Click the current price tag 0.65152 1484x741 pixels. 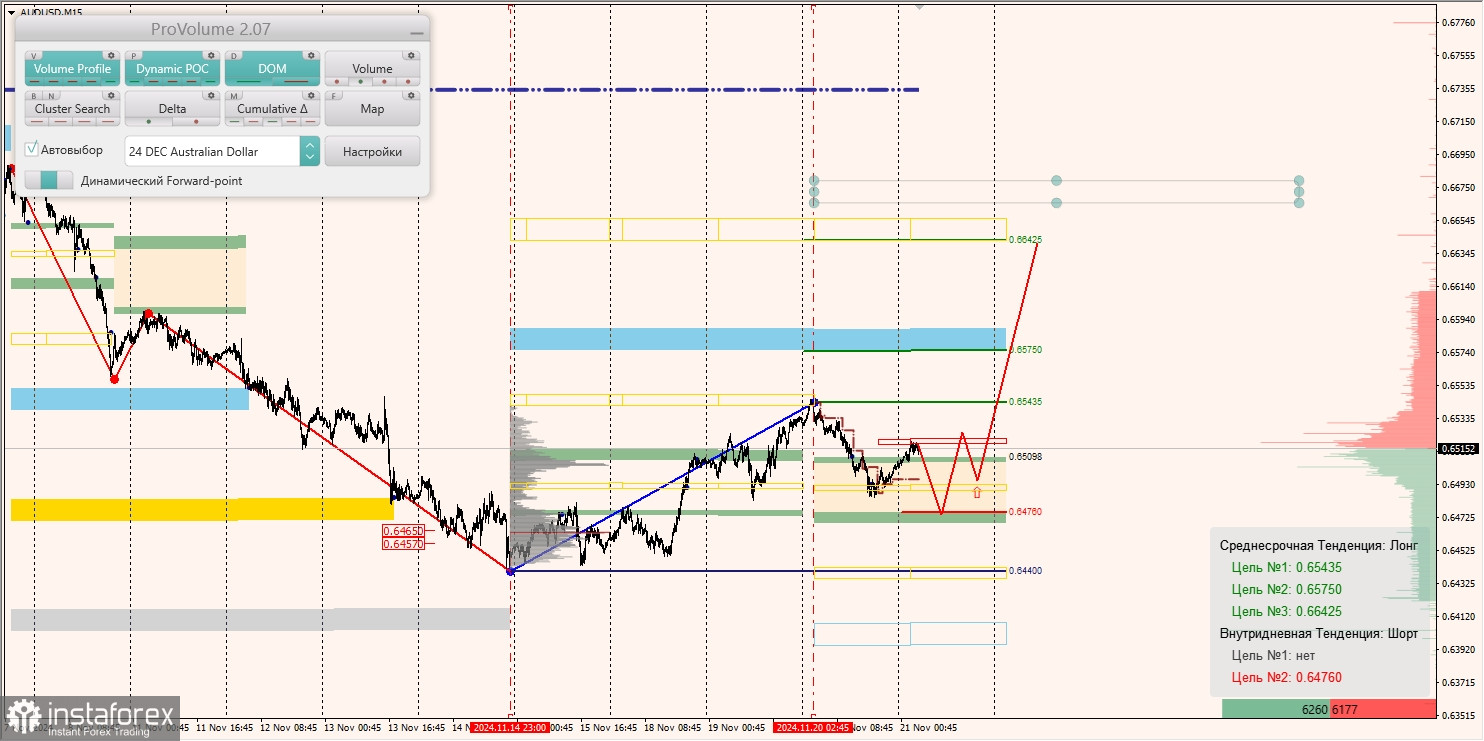1457,449
